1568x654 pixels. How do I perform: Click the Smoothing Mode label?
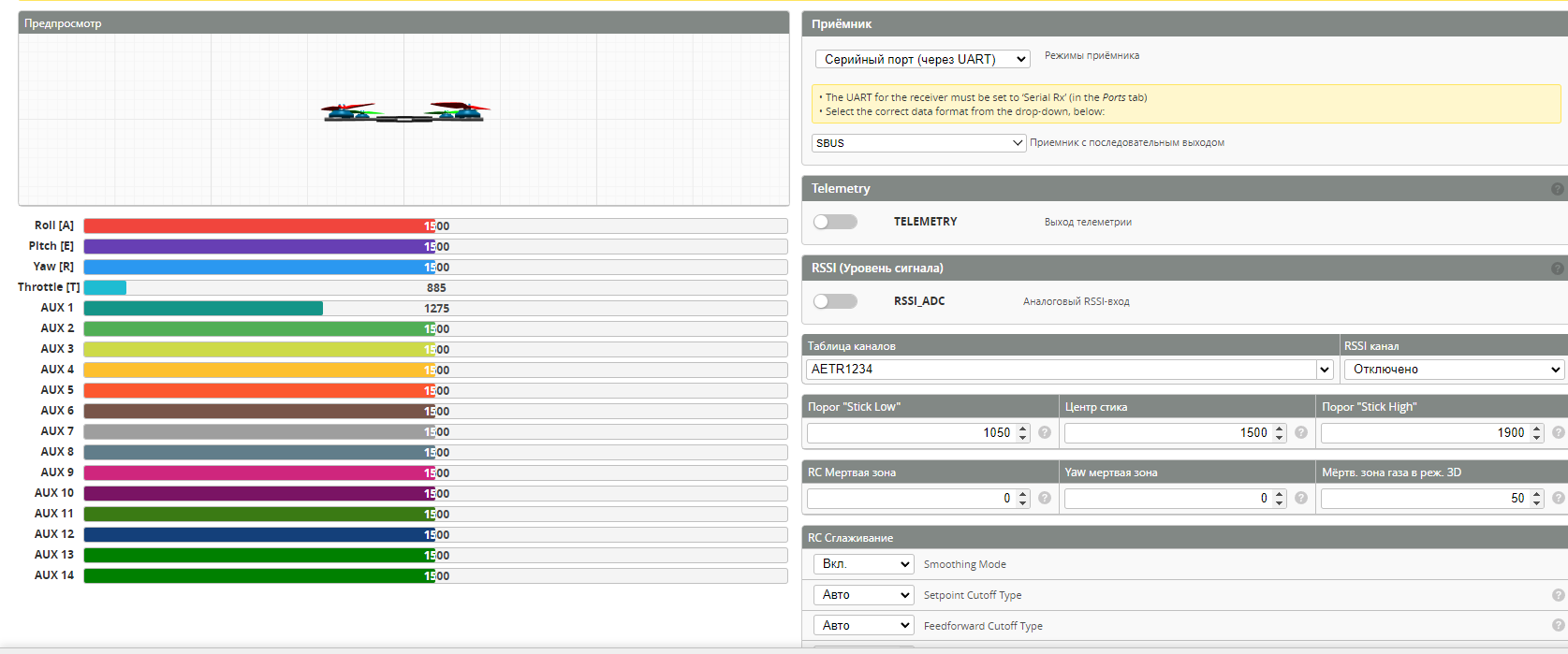point(965,564)
